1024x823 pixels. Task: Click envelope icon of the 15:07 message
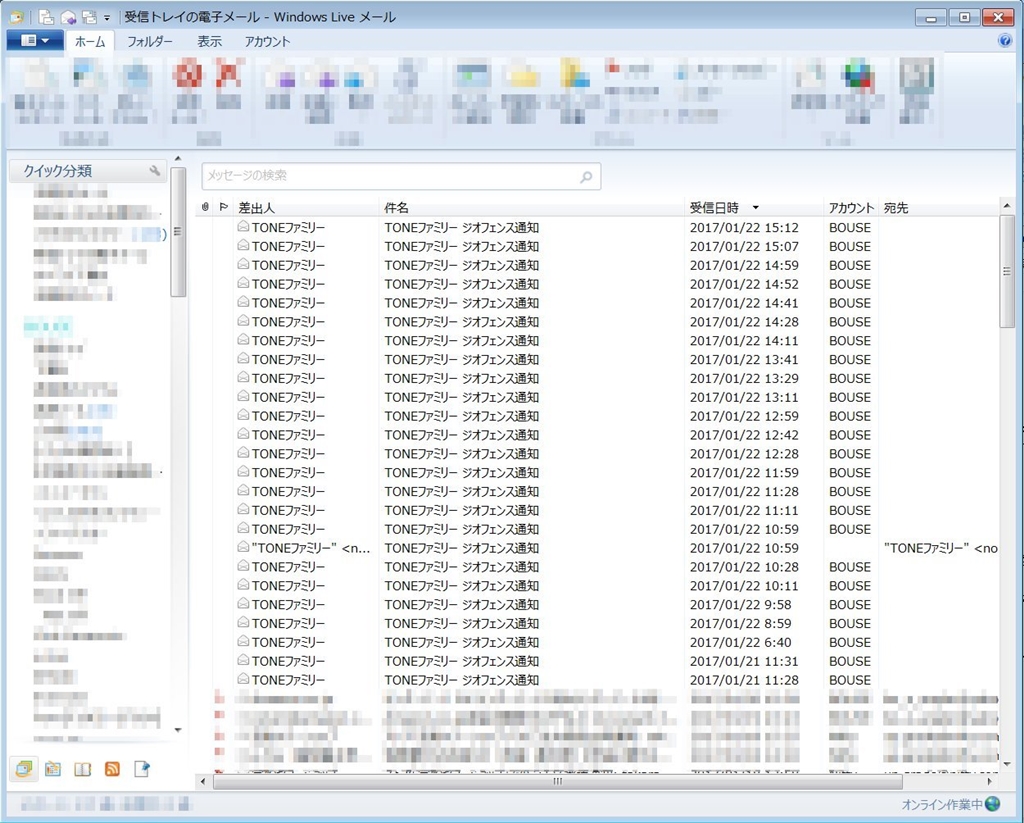pos(243,246)
